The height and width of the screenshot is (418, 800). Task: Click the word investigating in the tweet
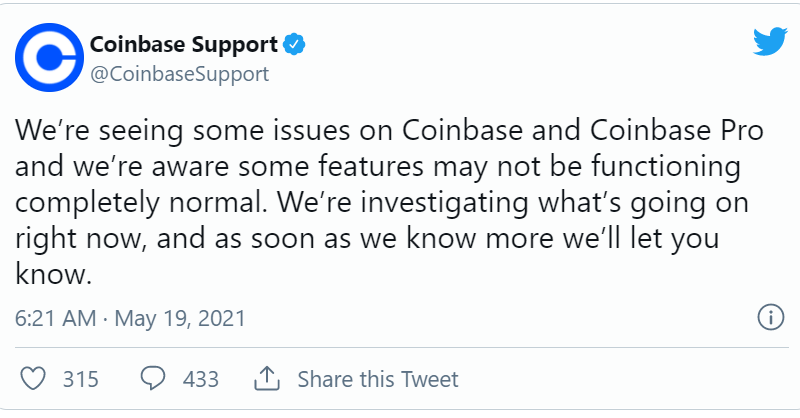tap(444, 203)
